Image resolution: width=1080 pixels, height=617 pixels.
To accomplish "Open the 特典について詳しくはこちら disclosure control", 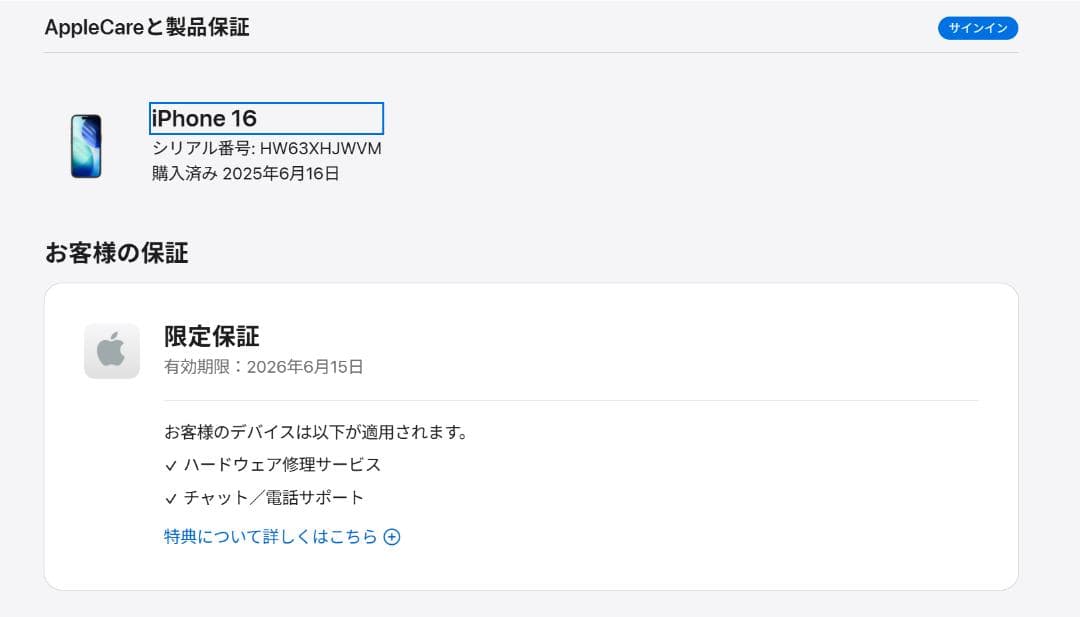I will pyautogui.click(x=392, y=536).
